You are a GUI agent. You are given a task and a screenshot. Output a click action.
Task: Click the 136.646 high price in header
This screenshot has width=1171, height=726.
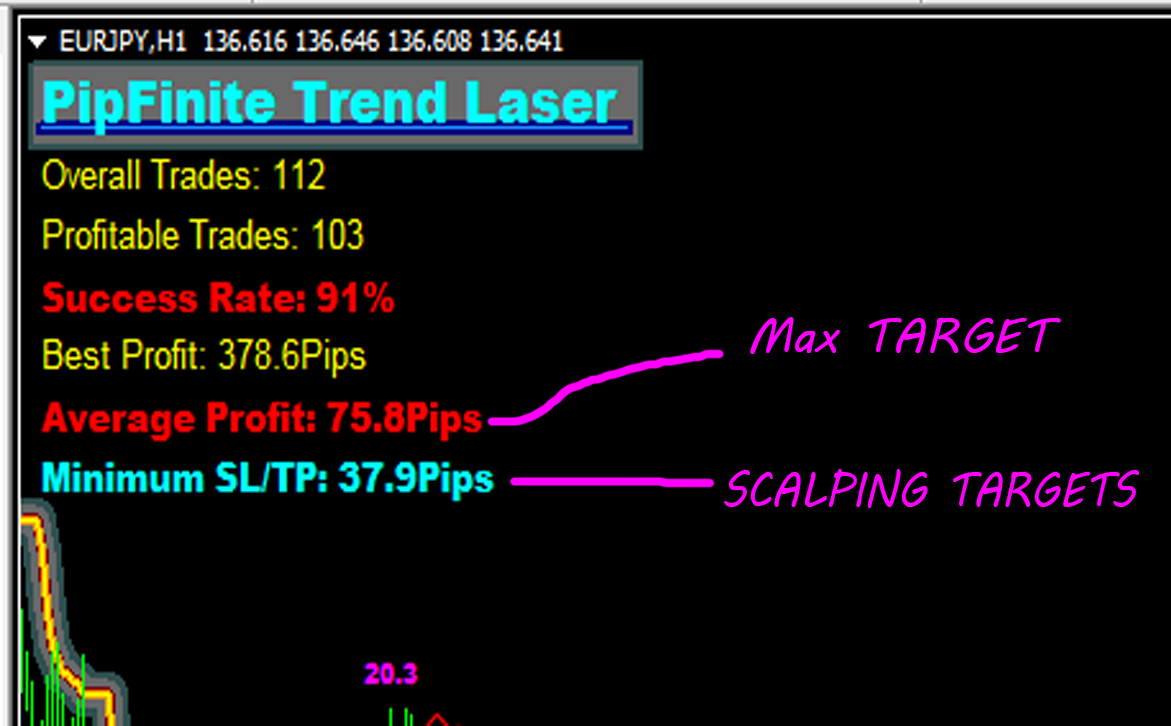coord(338,41)
